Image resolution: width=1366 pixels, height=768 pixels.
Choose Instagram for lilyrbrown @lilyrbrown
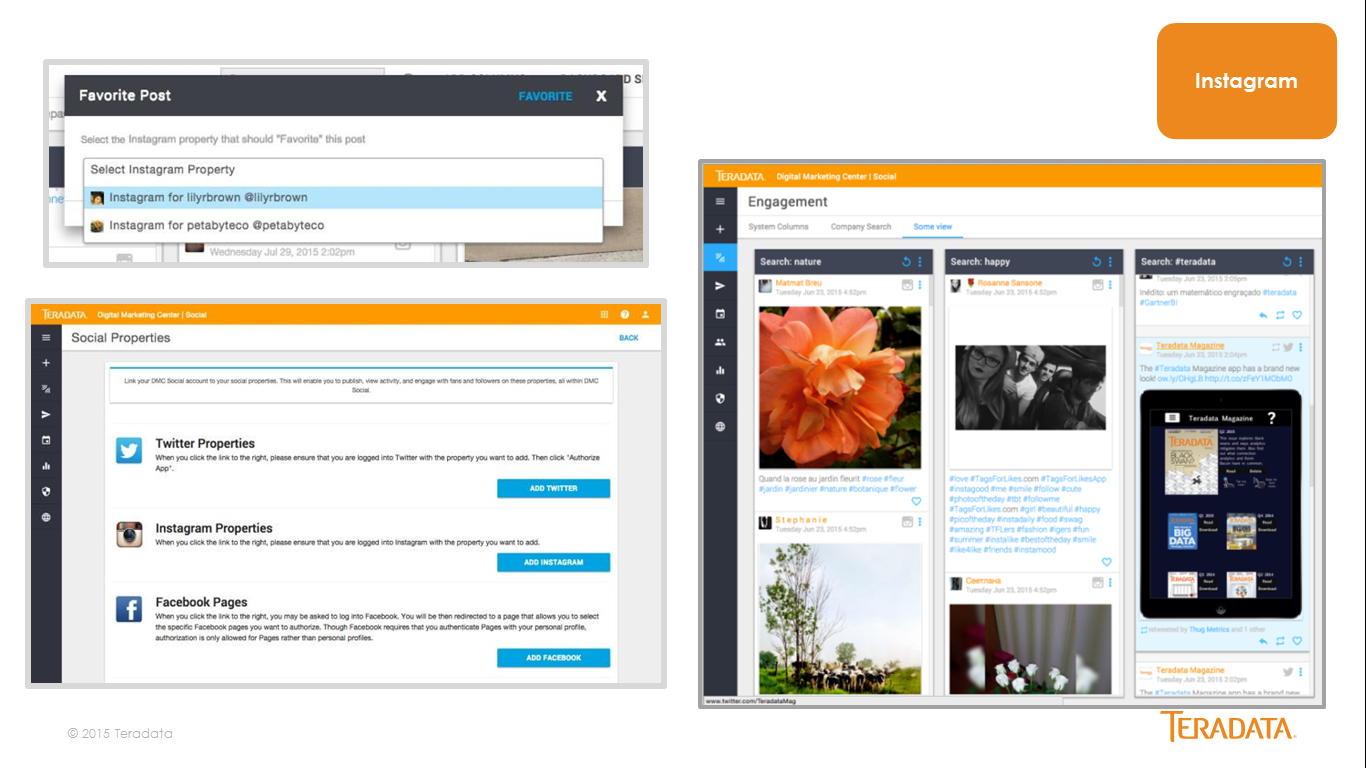(x=343, y=198)
